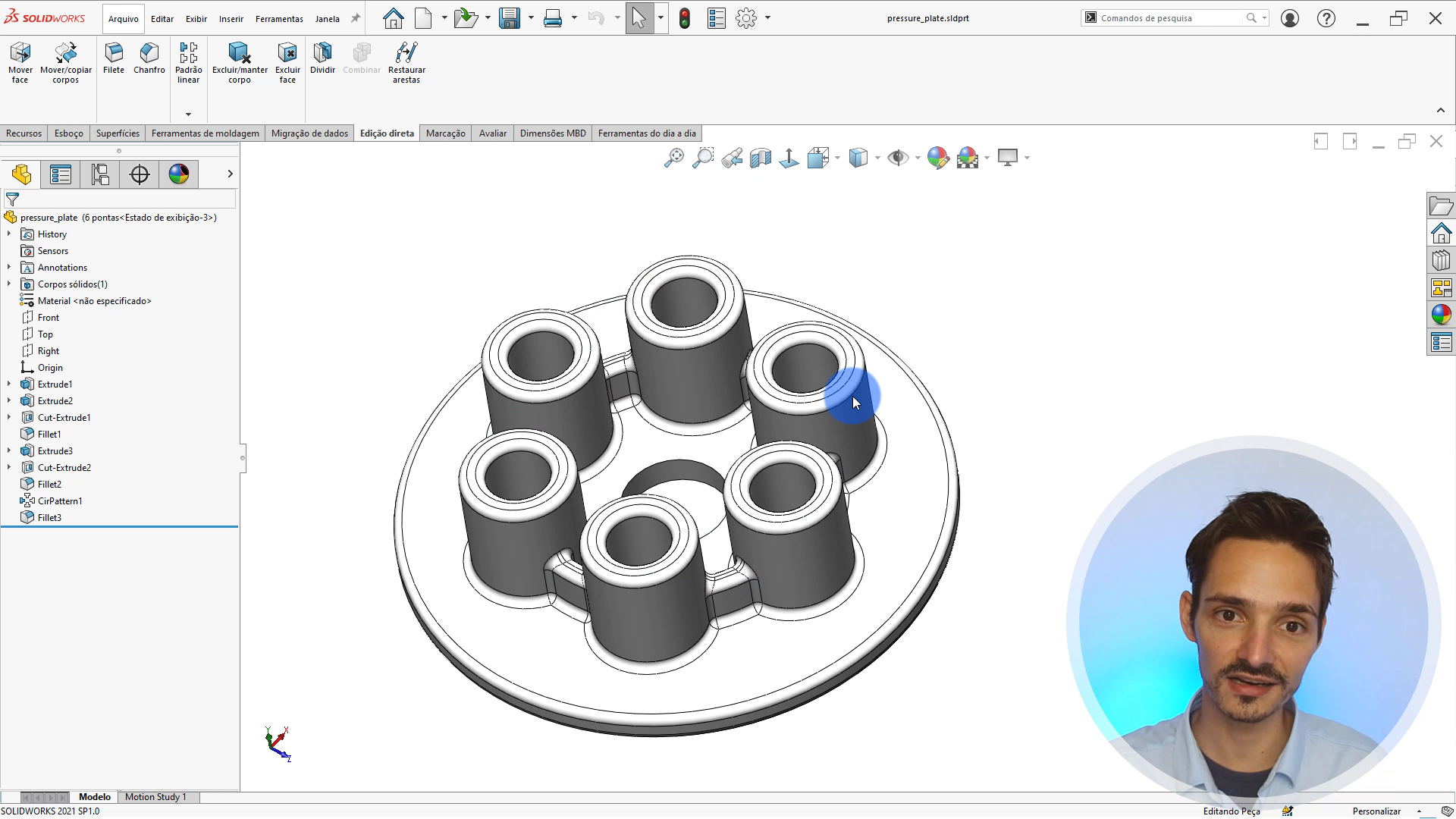Open Excluir/manter corpo tool

pos(240,63)
